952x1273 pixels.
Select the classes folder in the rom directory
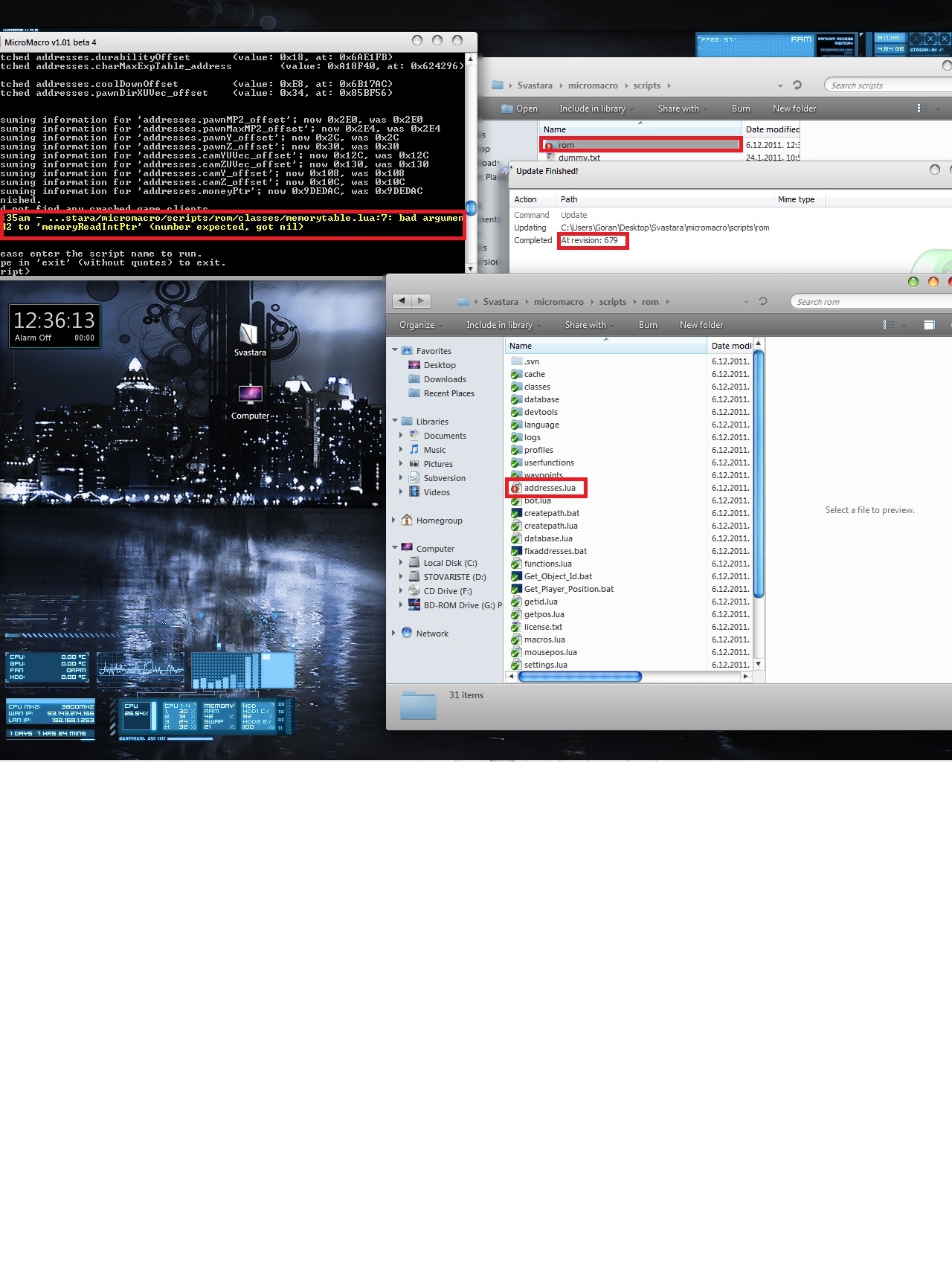tap(536, 387)
